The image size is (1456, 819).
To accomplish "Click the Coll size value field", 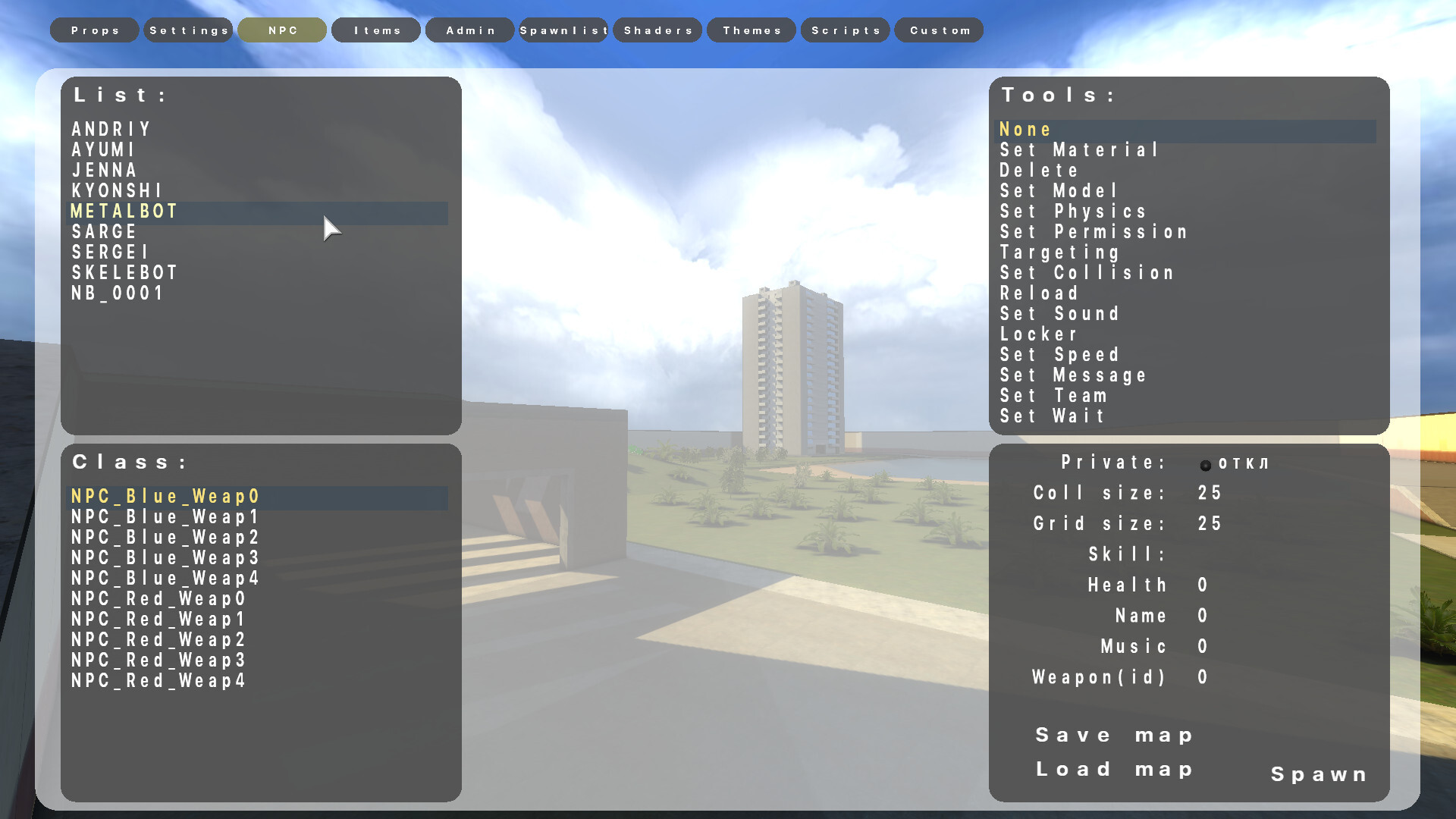I will (1210, 493).
